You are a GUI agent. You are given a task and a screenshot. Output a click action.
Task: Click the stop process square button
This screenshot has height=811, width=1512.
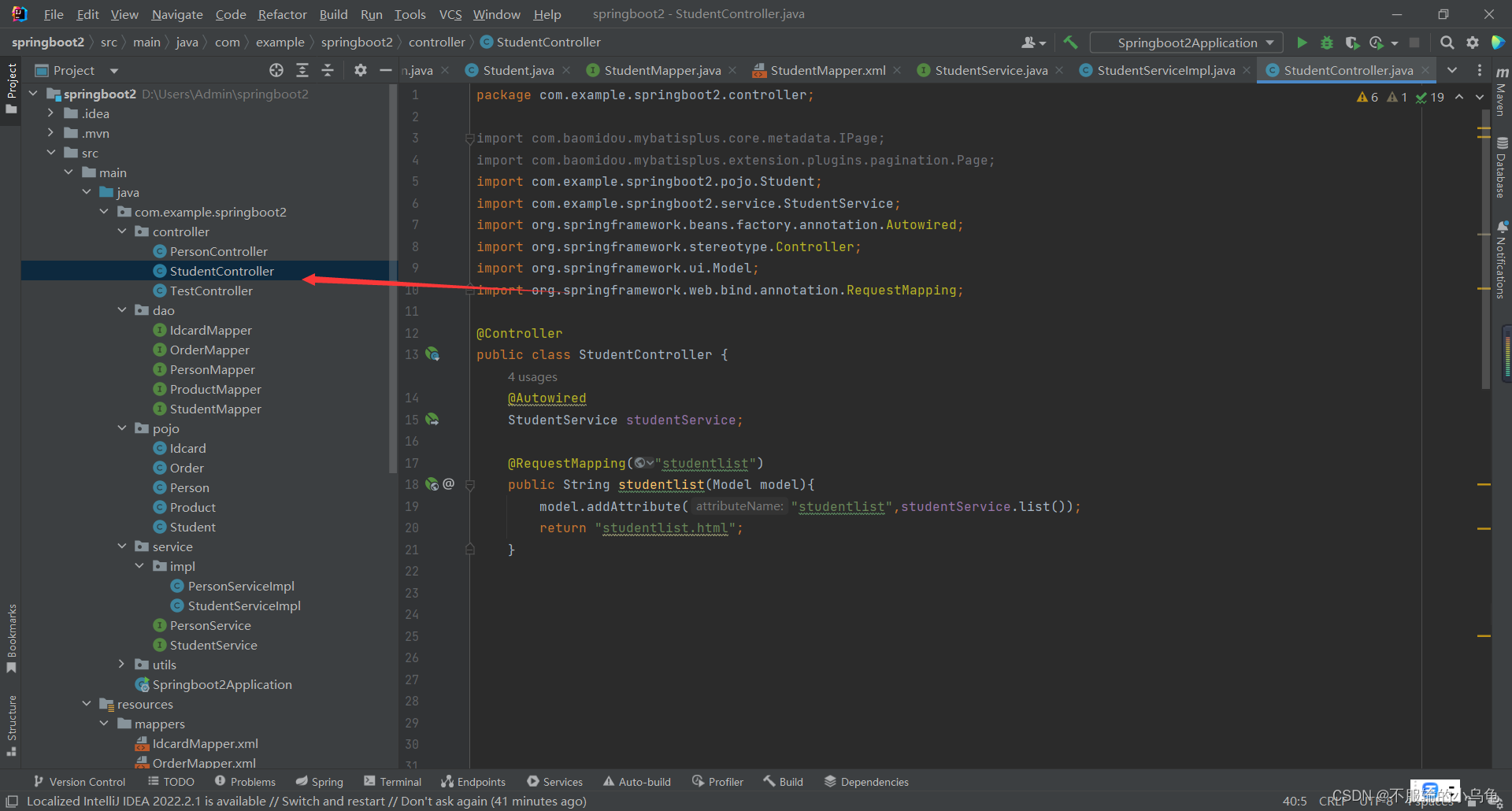(1414, 43)
